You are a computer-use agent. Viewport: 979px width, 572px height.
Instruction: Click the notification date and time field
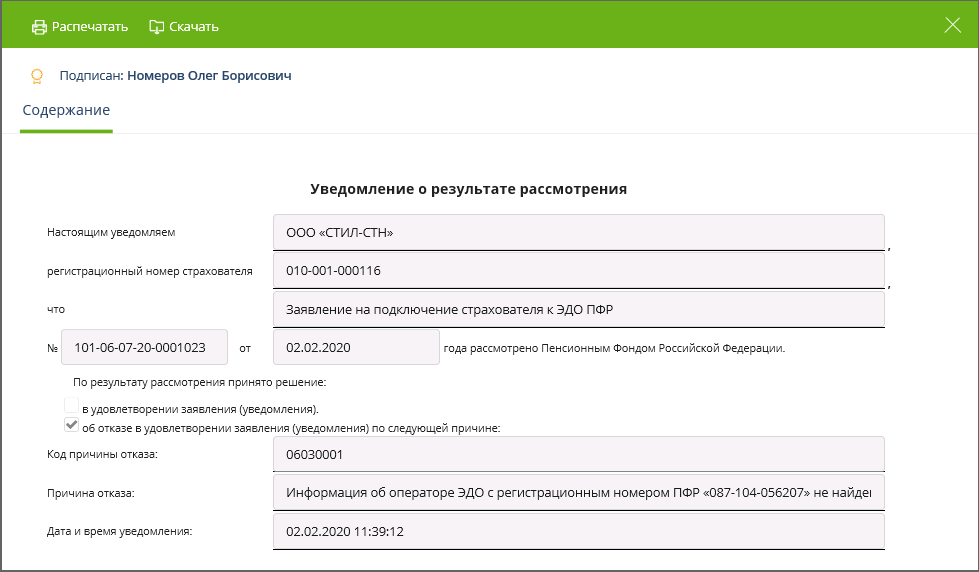(x=578, y=531)
